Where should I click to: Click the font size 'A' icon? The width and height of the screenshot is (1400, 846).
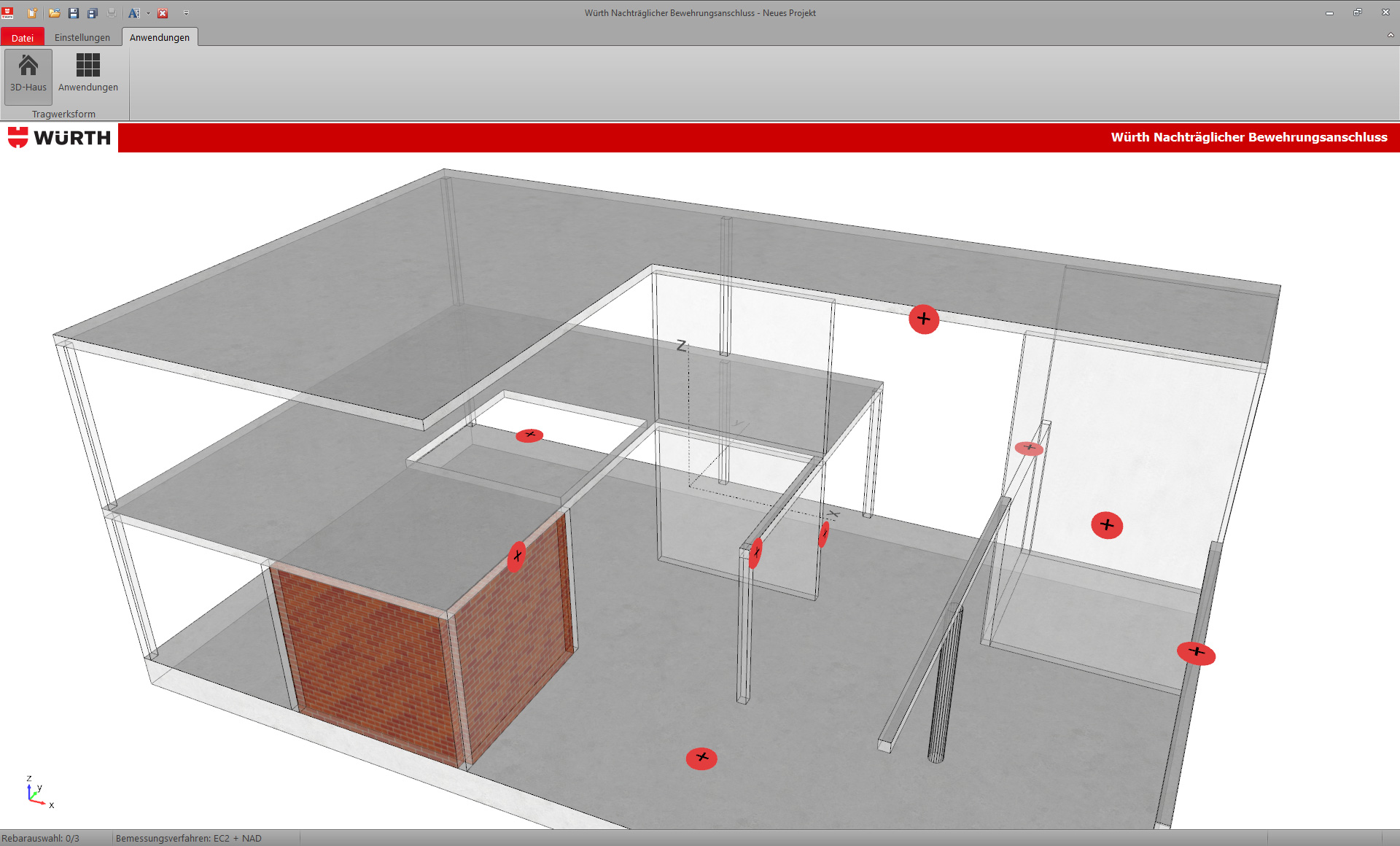[134, 13]
